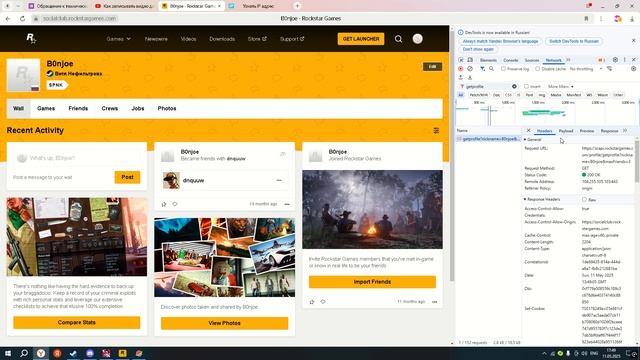640x360 pixels.
Task: Open Yandex Browser in the taskbar
Action: [x=41, y=353]
